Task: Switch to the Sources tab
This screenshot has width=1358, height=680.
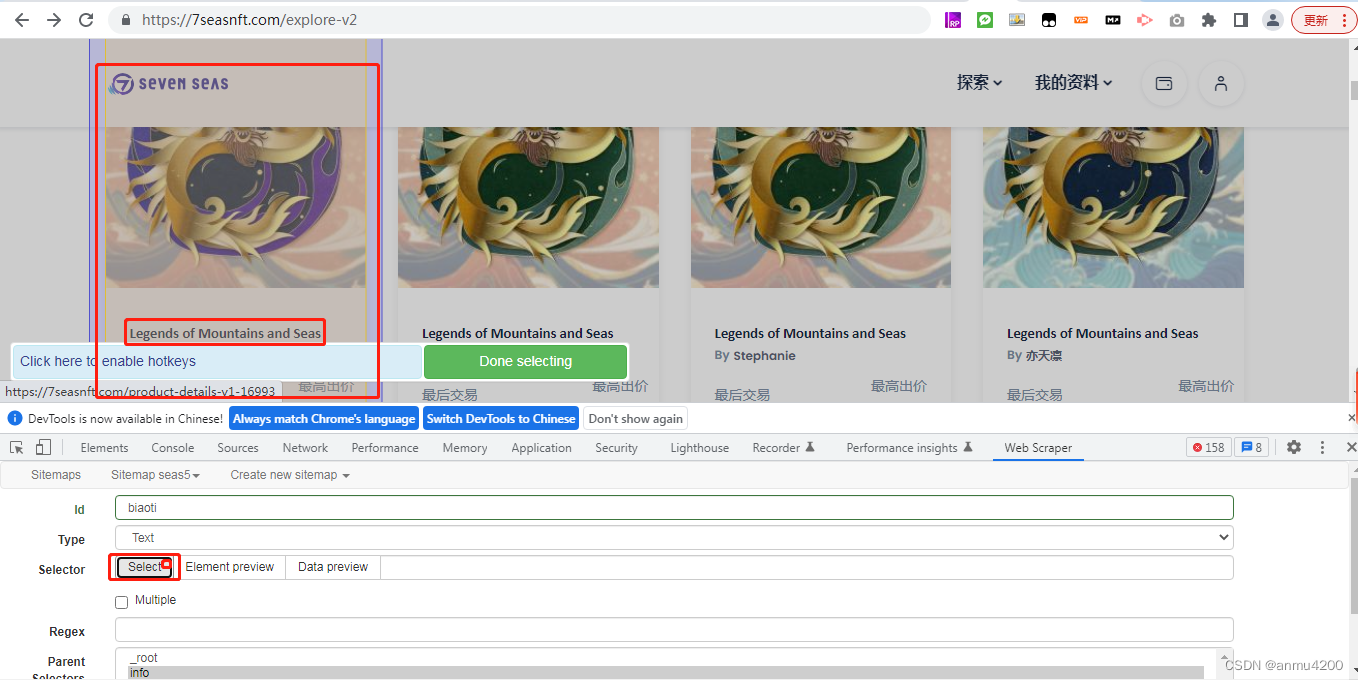Action: pos(238,448)
